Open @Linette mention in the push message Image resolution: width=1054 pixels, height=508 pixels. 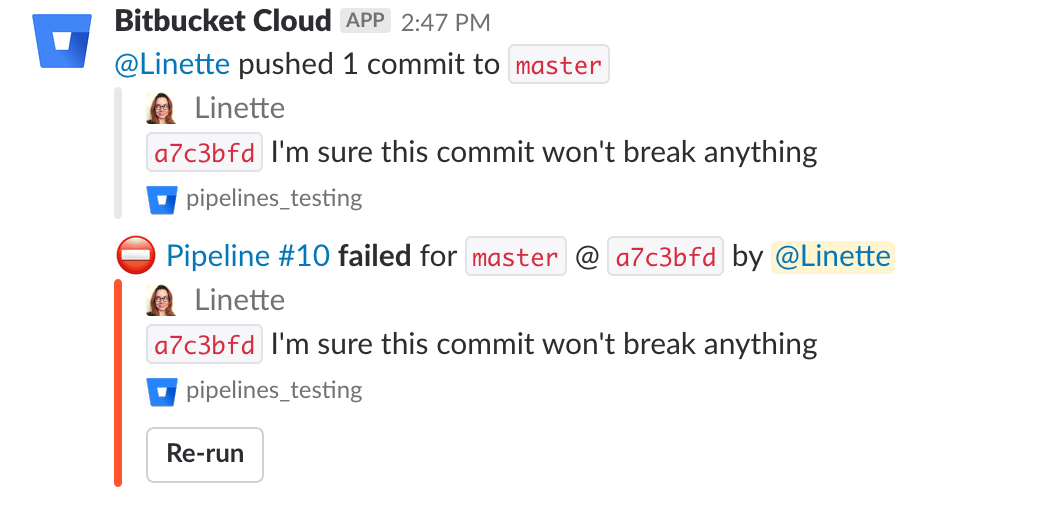pyautogui.click(x=173, y=65)
